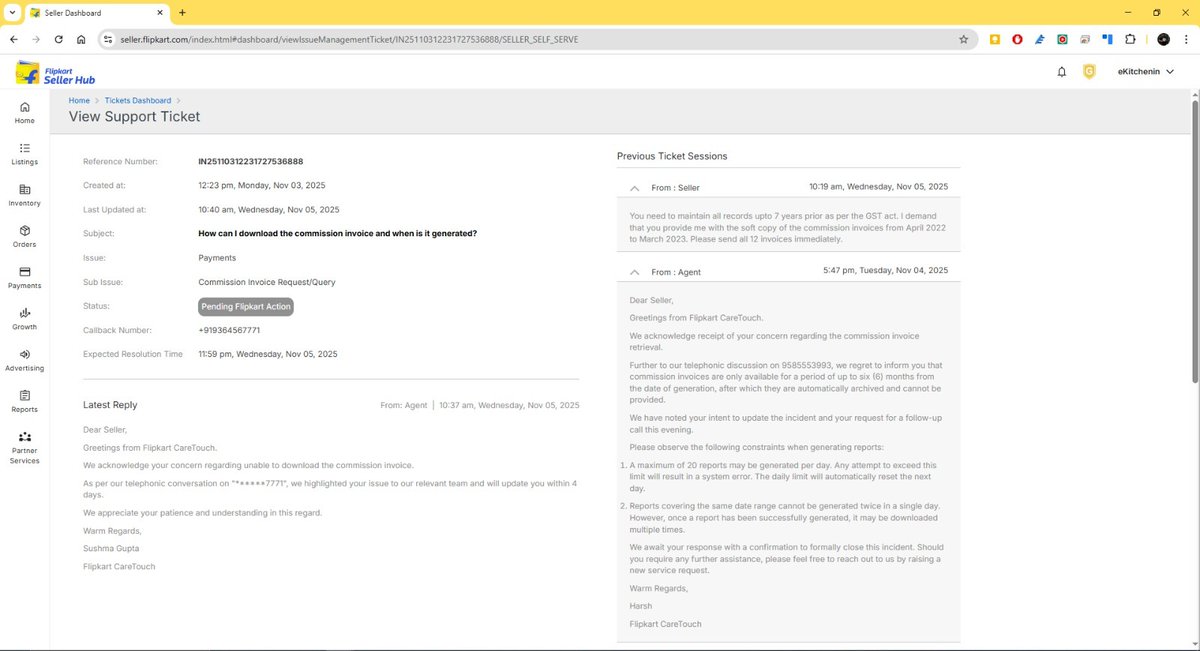Click the Commission Invoice Request/Query sub issue
This screenshot has width=1200, height=651.
pos(267,282)
